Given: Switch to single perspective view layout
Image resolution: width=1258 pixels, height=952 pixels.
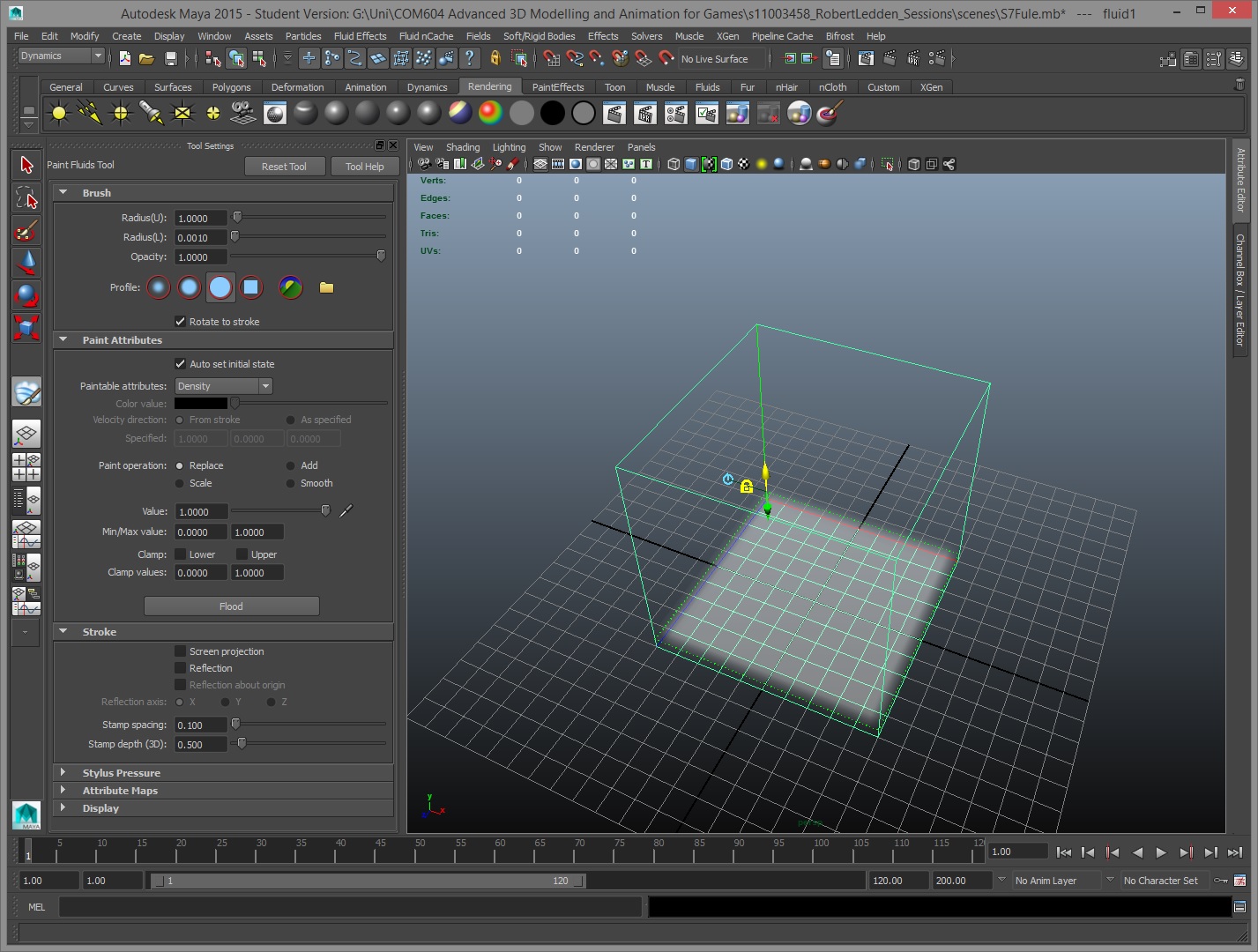Looking at the screenshot, I should coord(26,434).
